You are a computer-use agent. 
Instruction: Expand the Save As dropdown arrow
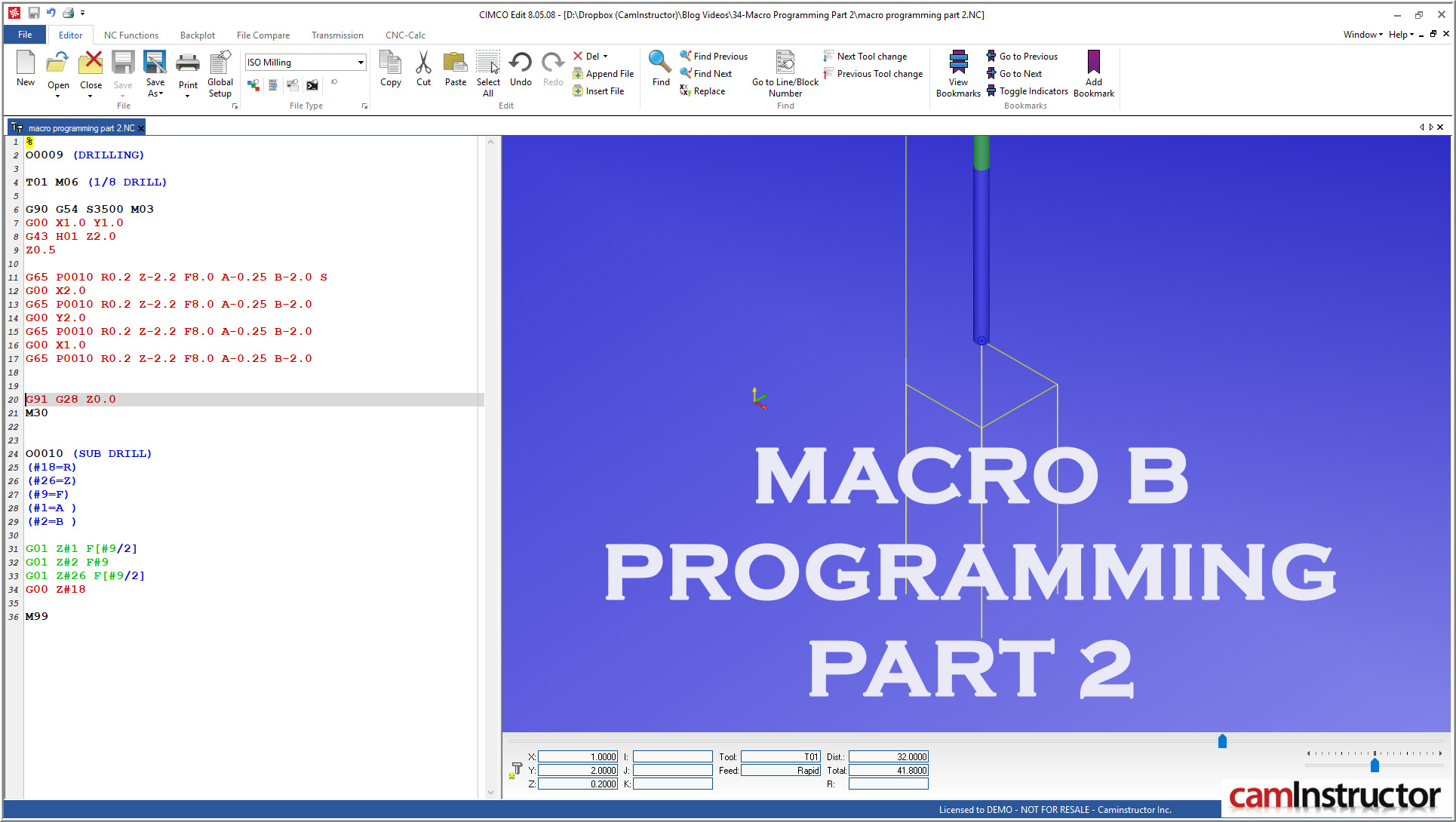pyautogui.click(x=161, y=94)
